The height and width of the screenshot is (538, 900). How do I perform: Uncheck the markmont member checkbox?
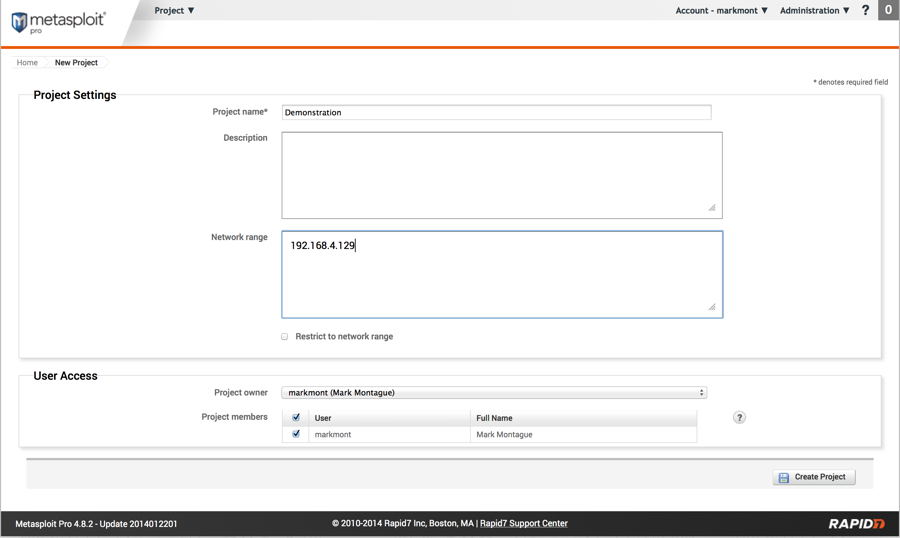[296, 434]
